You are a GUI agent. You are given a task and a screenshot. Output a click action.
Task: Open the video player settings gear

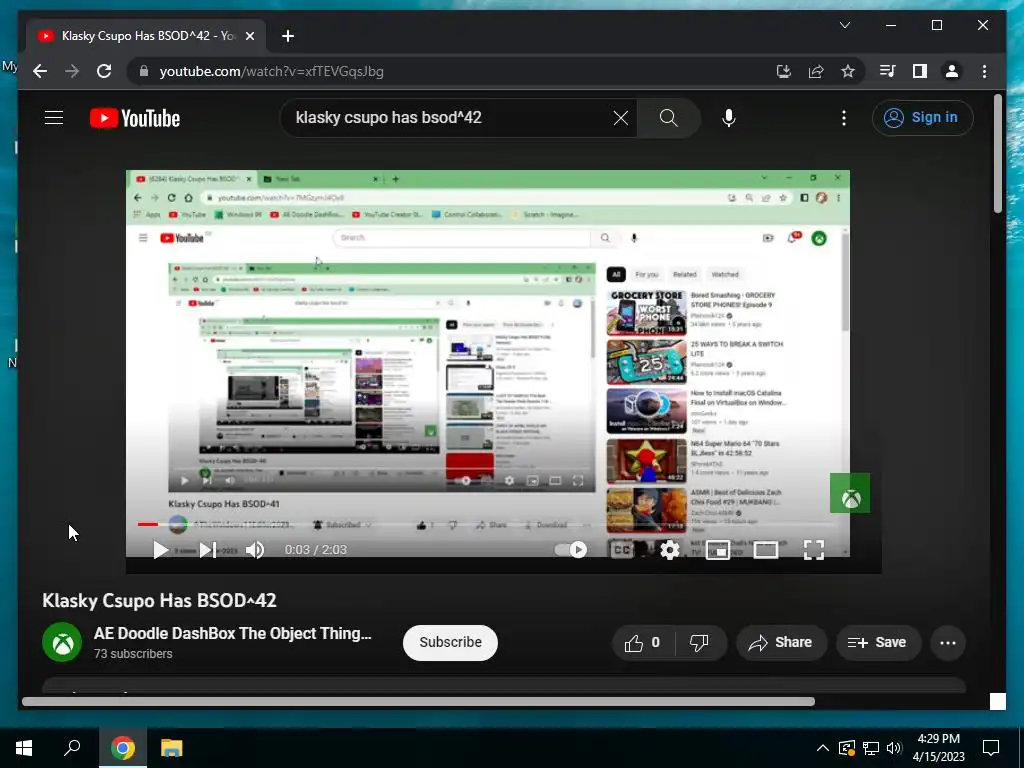(x=669, y=550)
